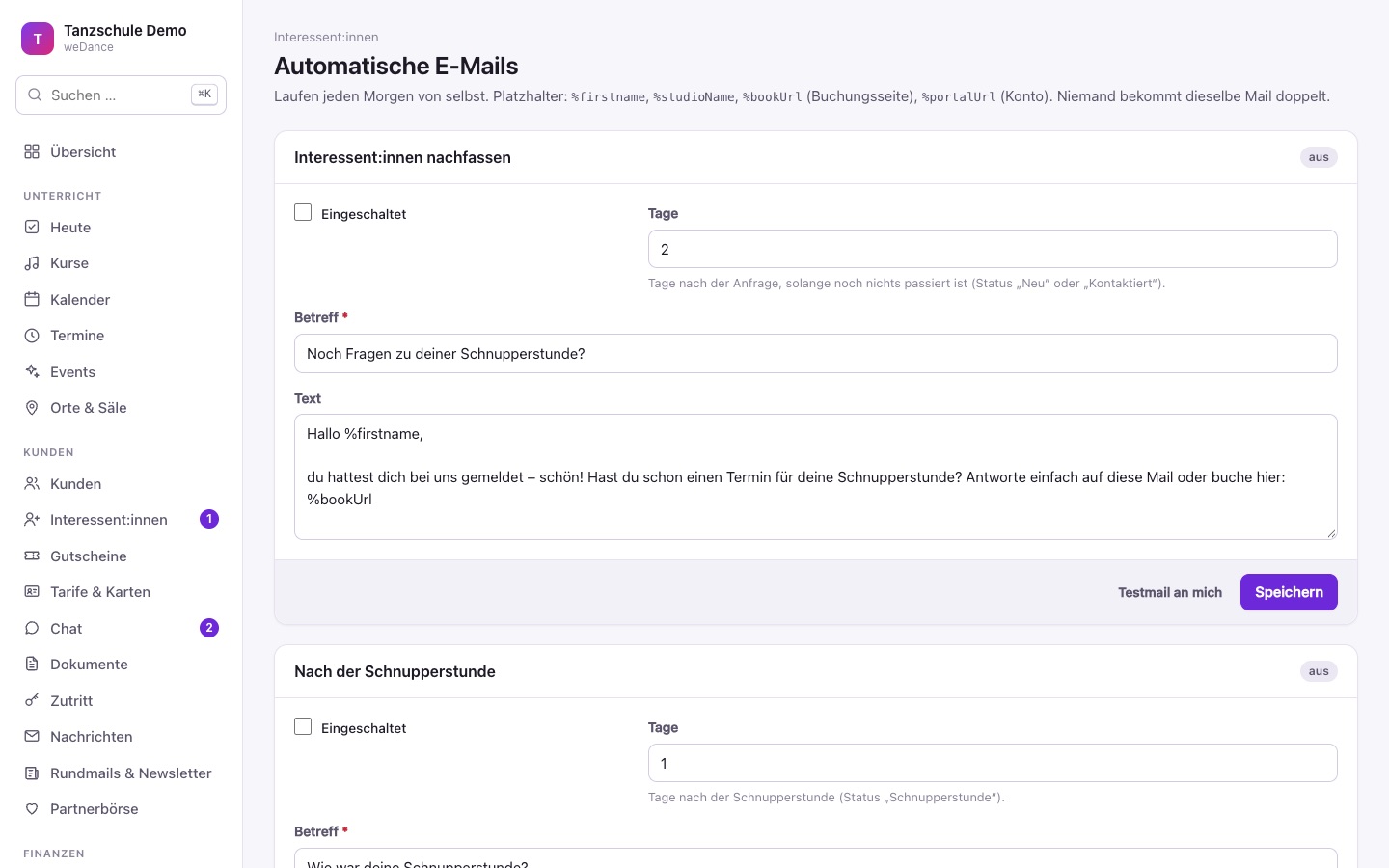
Task: Open the Kurse menu entry
Action: pos(122,263)
